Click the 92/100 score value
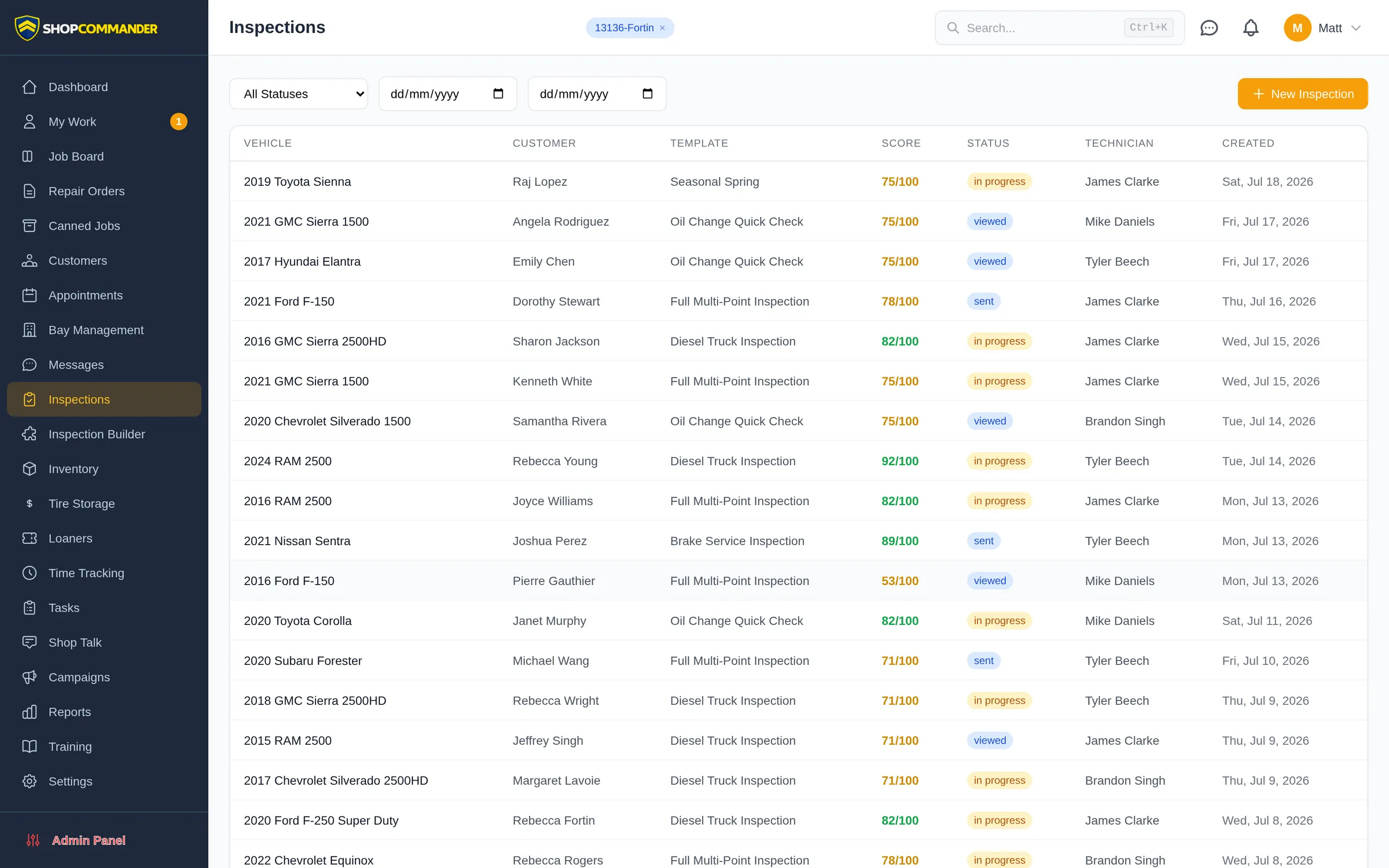 pyautogui.click(x=900, y=461)
